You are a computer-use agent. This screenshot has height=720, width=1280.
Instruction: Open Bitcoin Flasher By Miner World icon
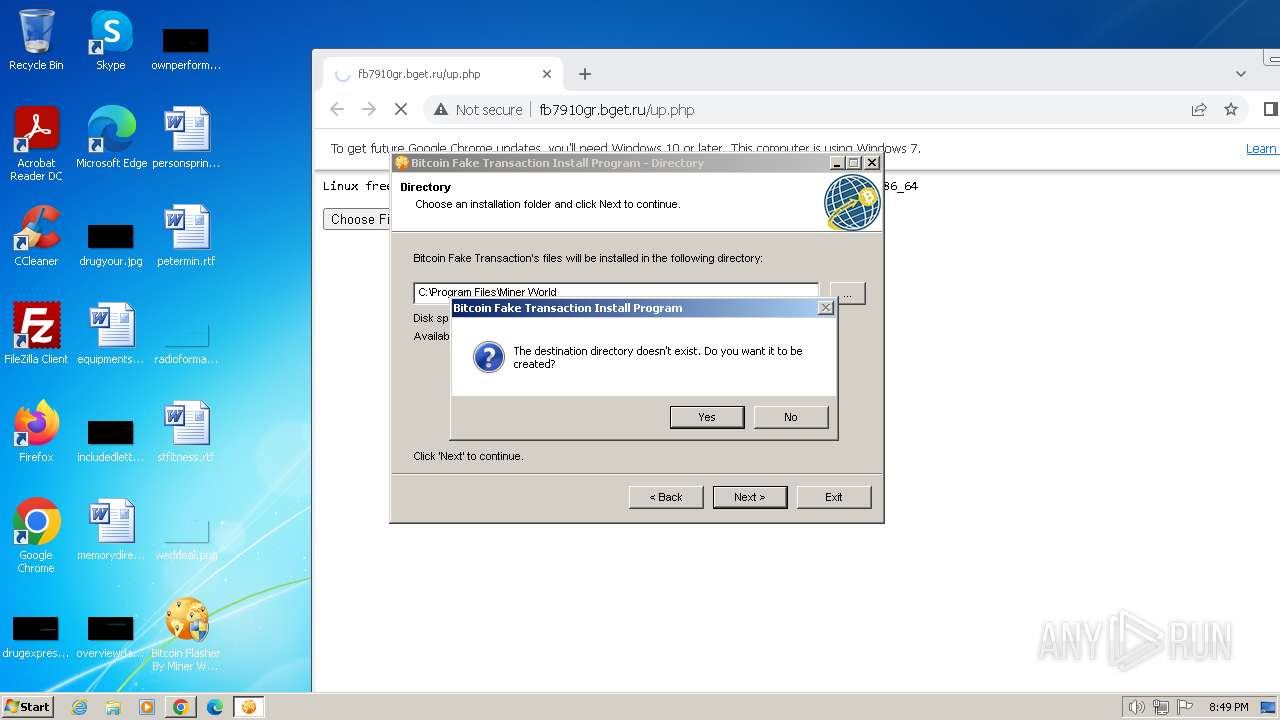click(186, 634)
